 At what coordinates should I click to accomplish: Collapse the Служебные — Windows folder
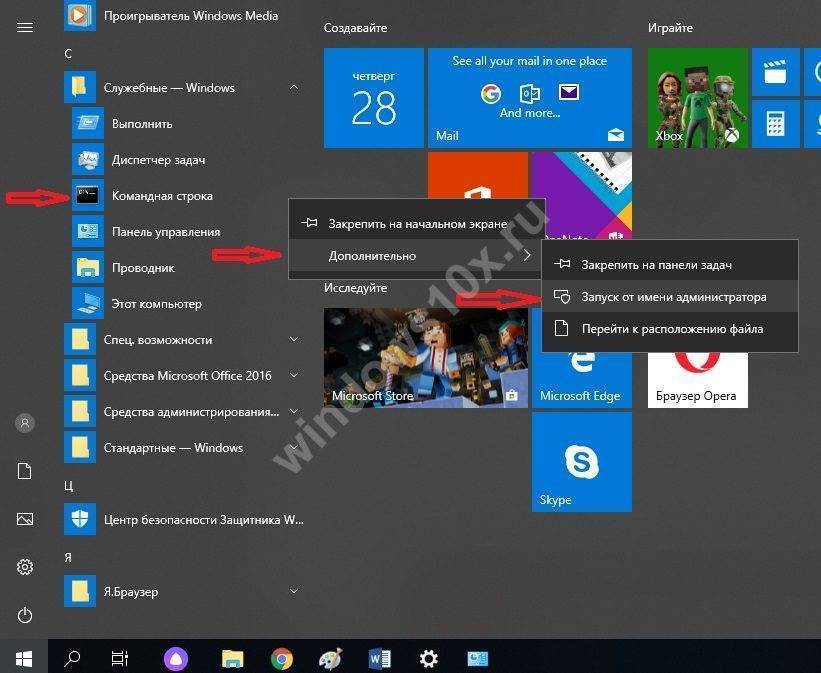point(293,88)
